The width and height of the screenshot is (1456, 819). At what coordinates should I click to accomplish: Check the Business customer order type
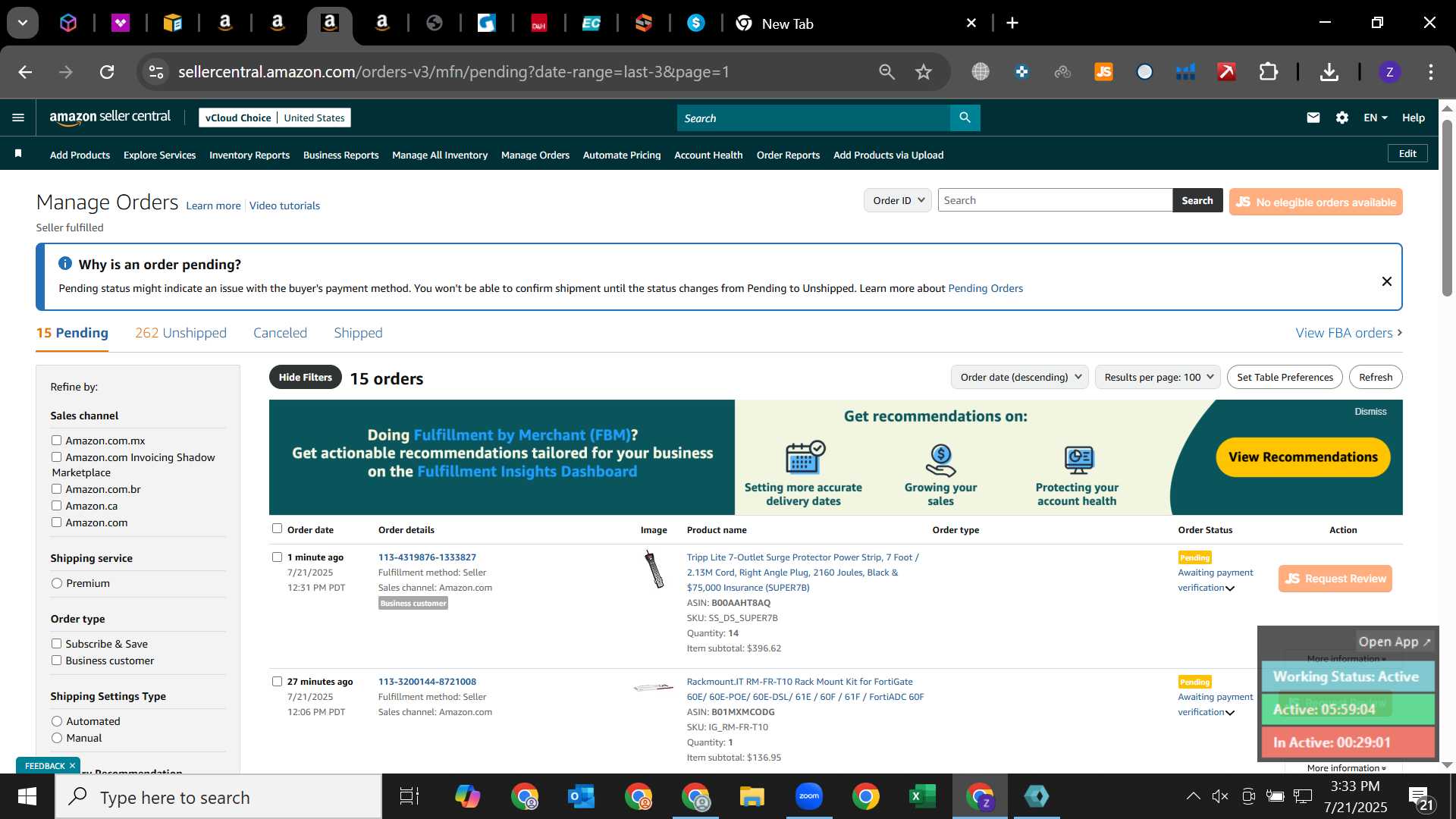[56, 661]
